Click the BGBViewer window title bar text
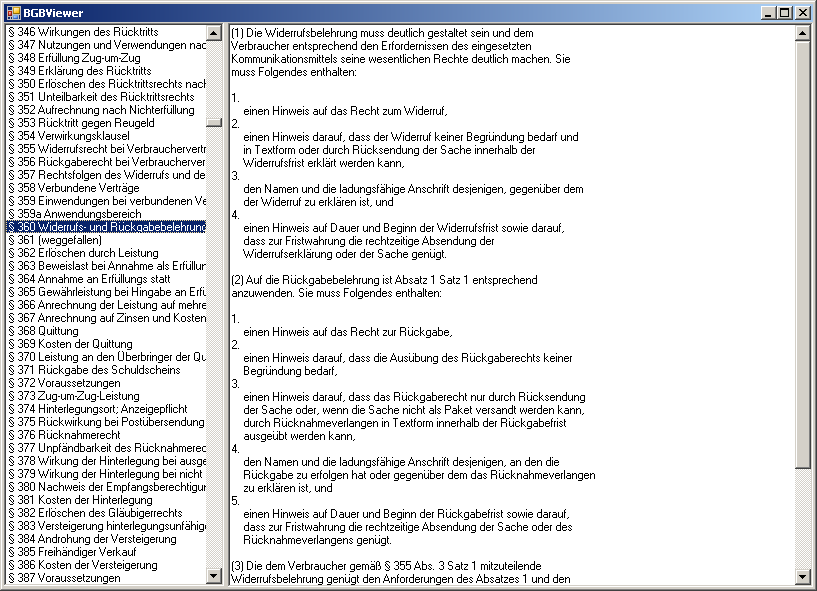Image resolution: width=817 pixels, height=591 pixels. [x=53, y=13]
